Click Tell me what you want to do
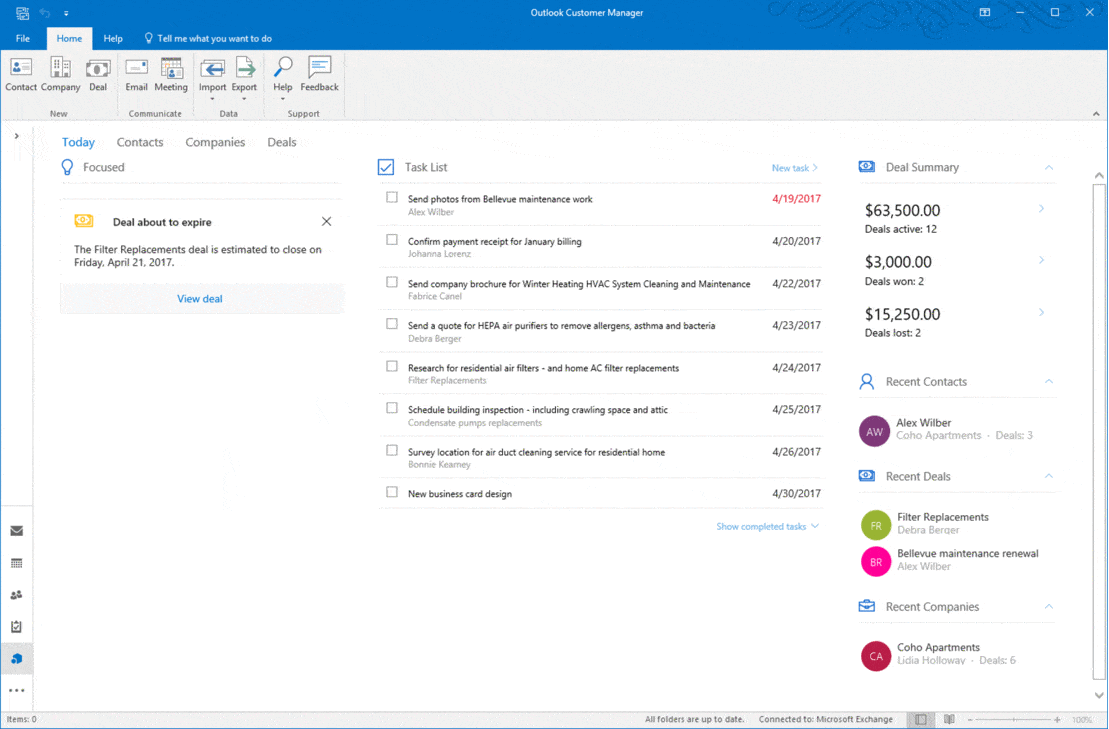The height and width of the screenshot is (729, 1109). click(x=208, y=38)
